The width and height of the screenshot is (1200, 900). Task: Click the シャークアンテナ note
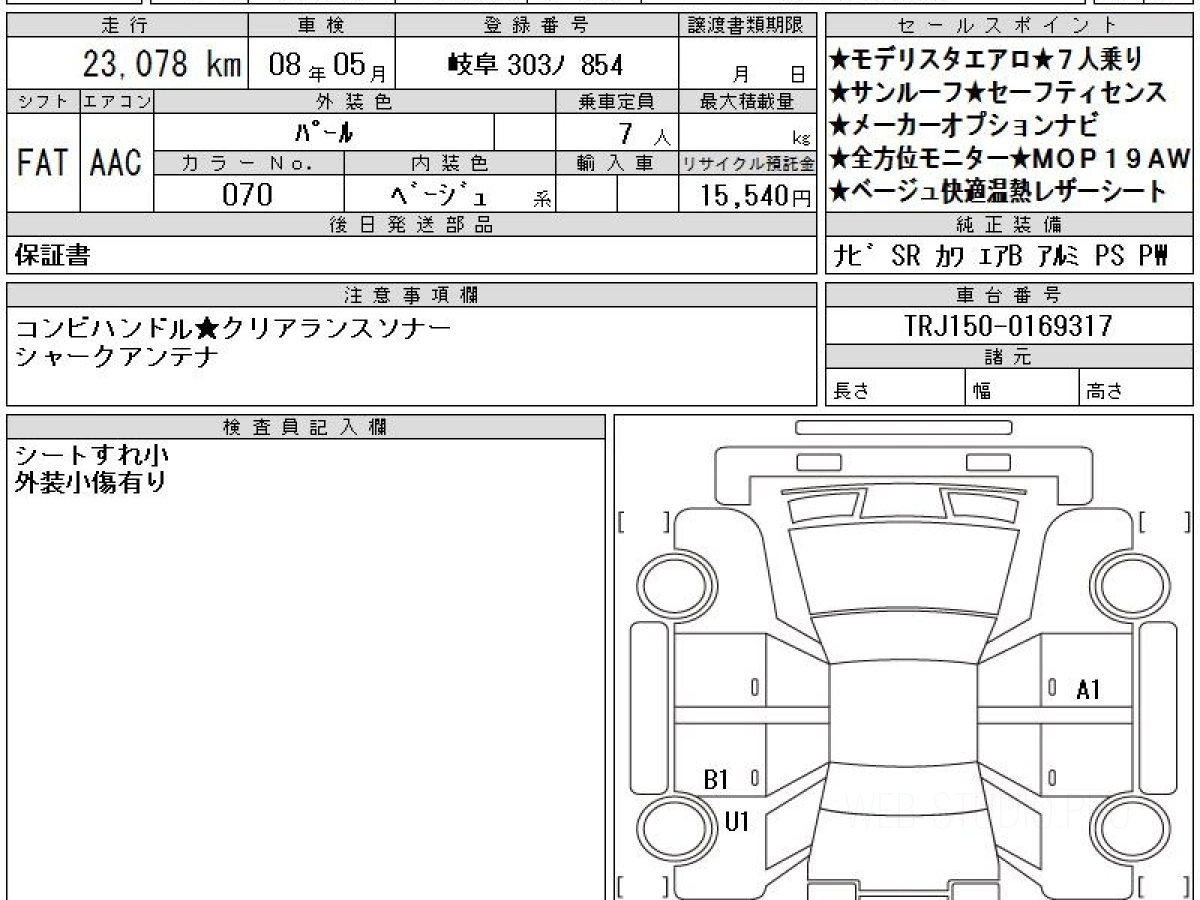point(117,355)
